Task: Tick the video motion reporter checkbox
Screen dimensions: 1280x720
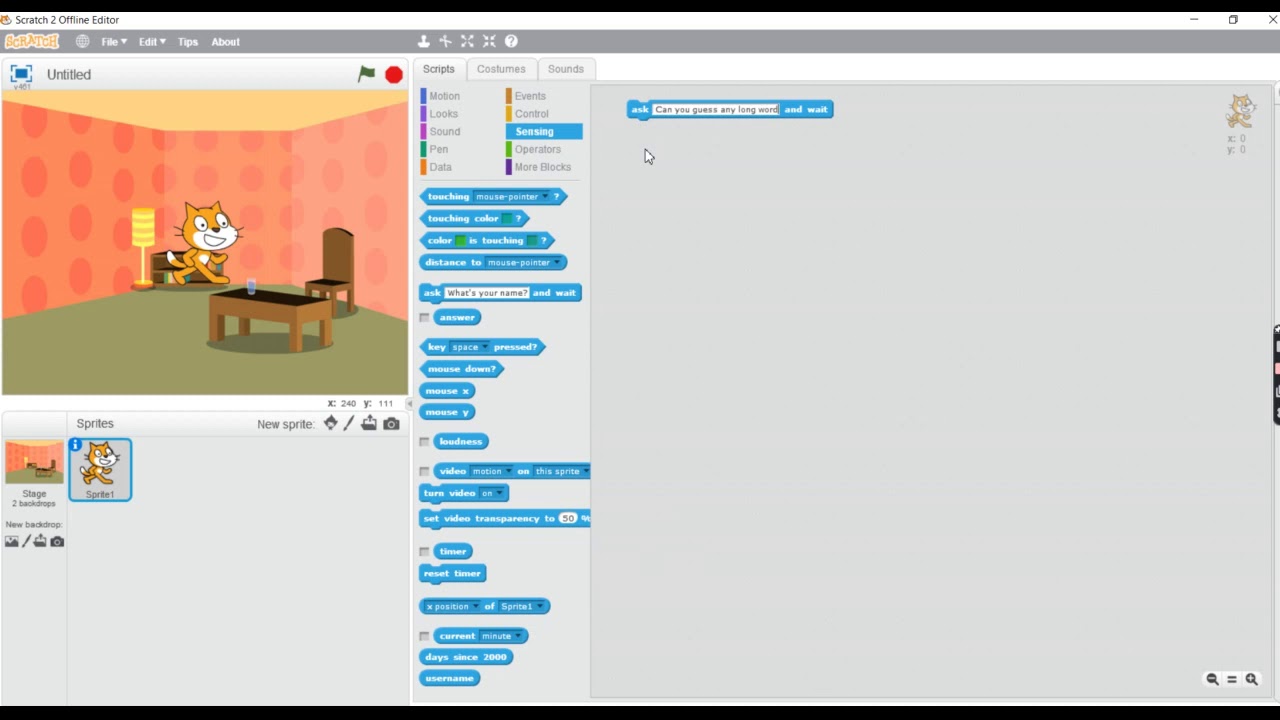Action: pos(424,471)
